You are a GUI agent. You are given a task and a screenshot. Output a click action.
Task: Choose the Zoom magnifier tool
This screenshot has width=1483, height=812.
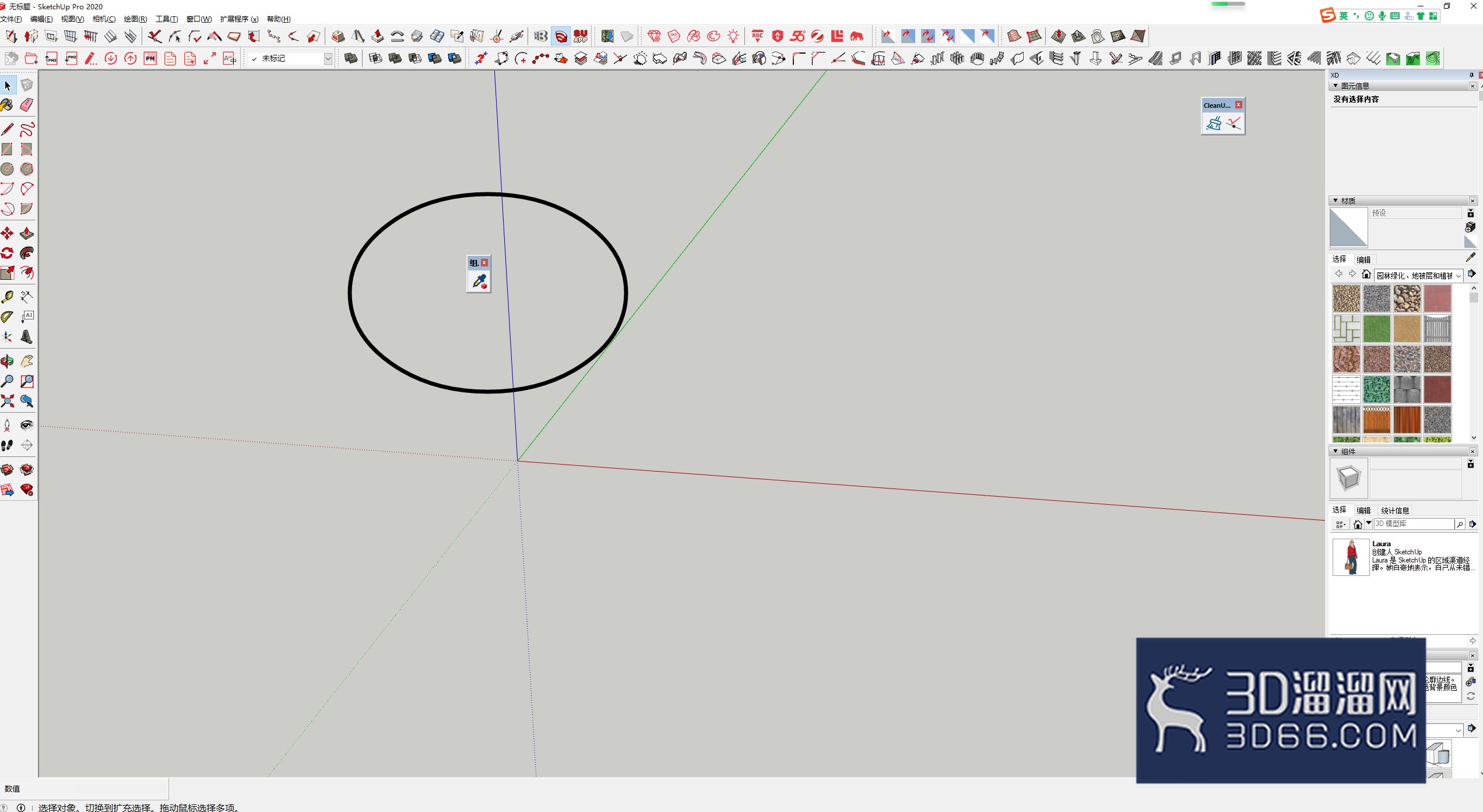[x=8, y=381]
